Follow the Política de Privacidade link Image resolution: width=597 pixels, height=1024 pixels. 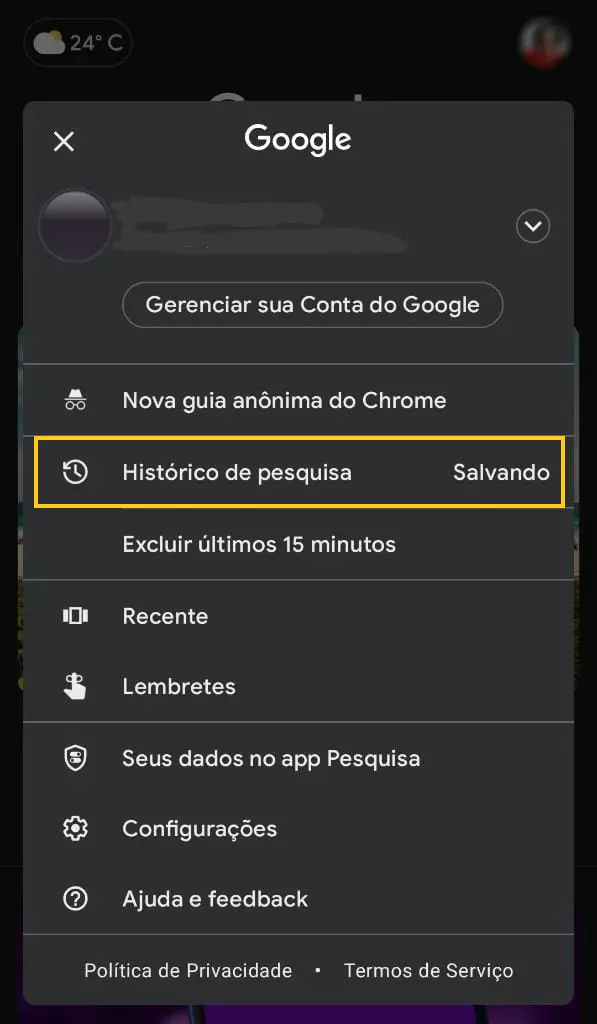point(188,970)
